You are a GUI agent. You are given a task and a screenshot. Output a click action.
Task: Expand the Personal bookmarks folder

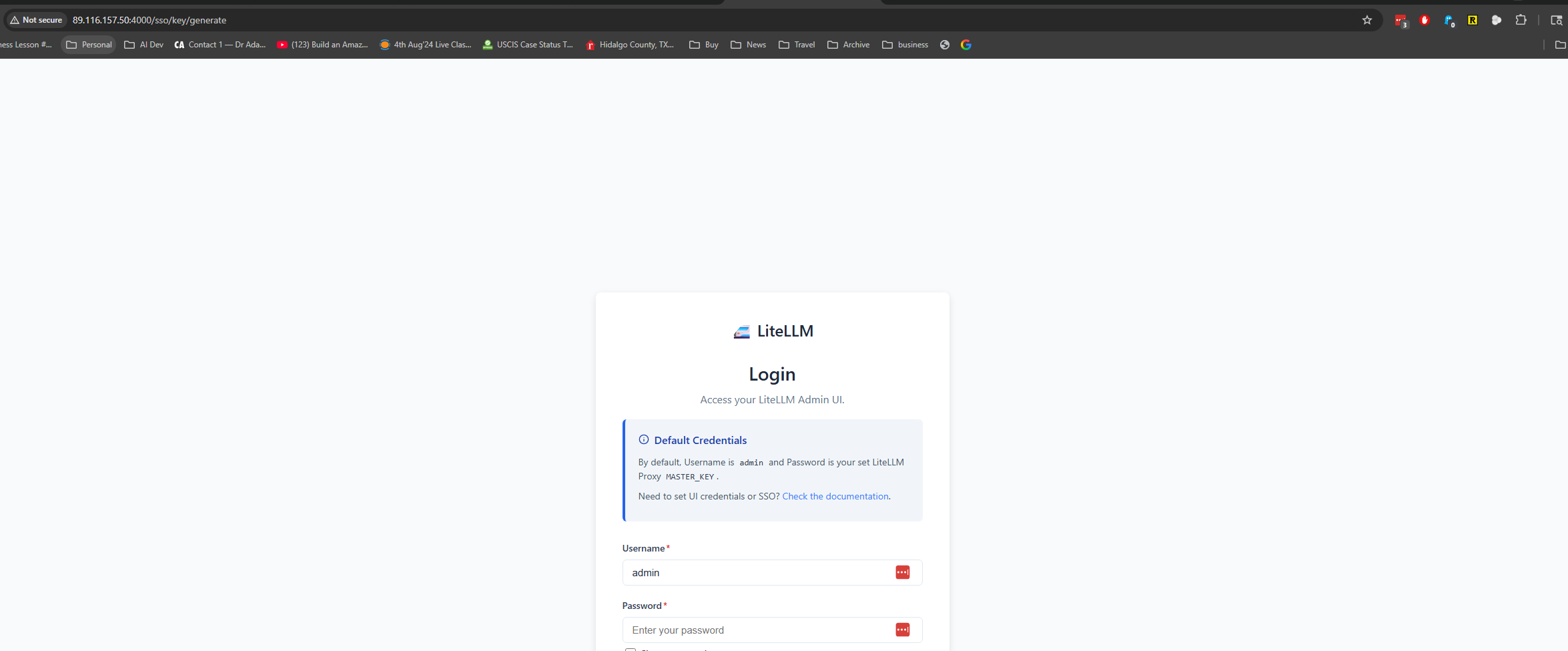(88, 45)
